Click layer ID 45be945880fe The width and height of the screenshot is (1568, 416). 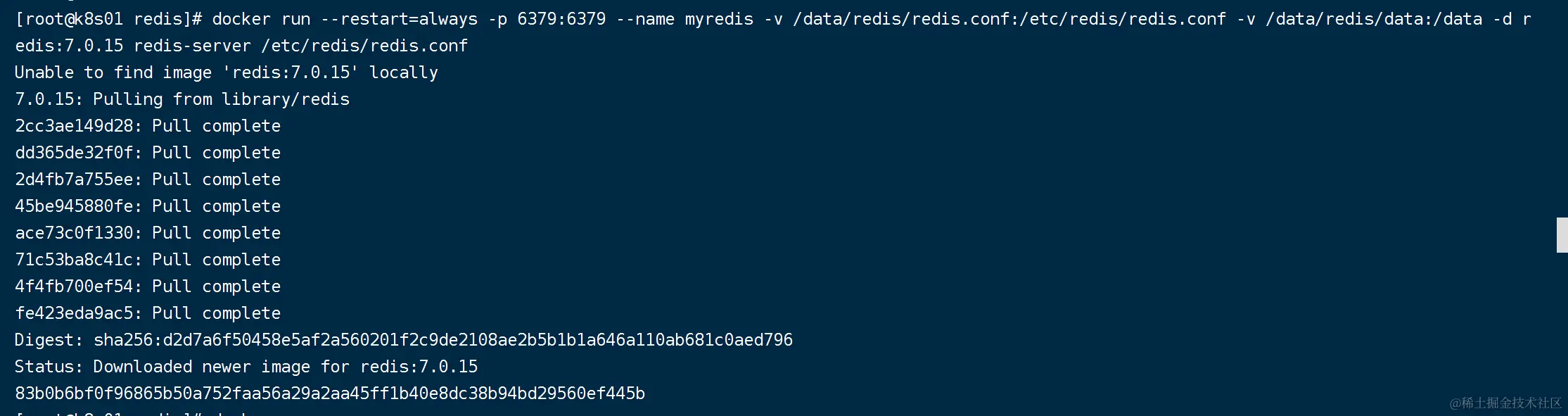pyautogui.click(x=74, y=206)
